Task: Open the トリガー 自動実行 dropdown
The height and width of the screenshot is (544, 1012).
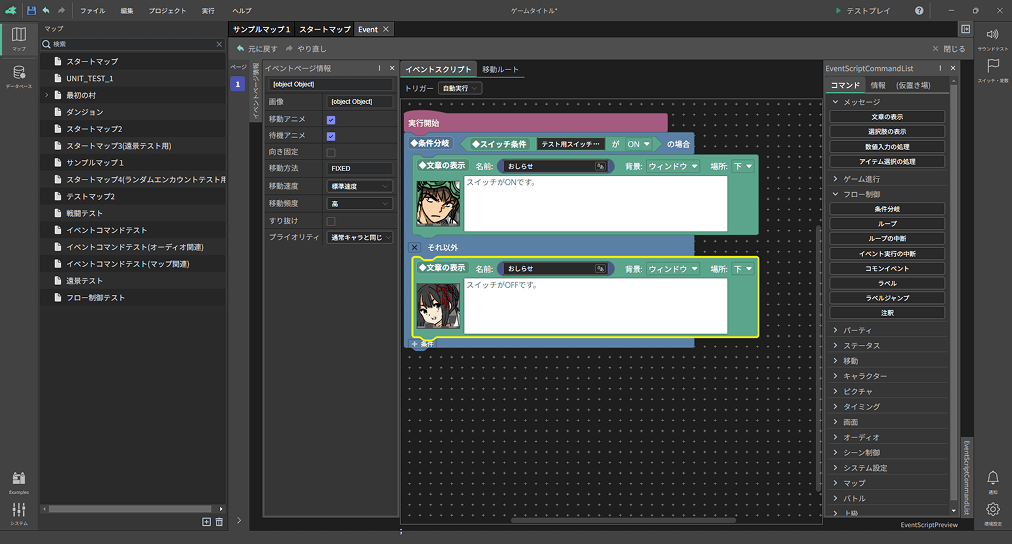Action: pyautogui.click(x=461, y=88)
